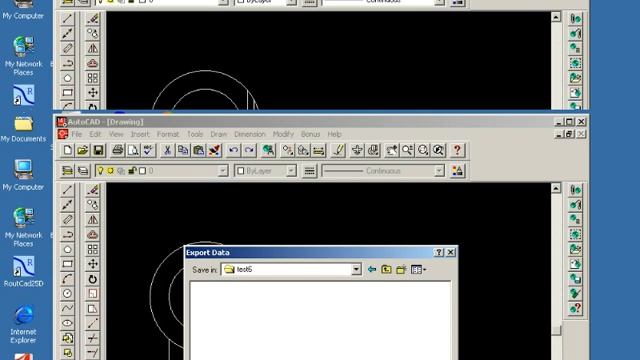Open Insert menu in lower AutoCAD window
The image size is (640, 360).
coord(140,134)
